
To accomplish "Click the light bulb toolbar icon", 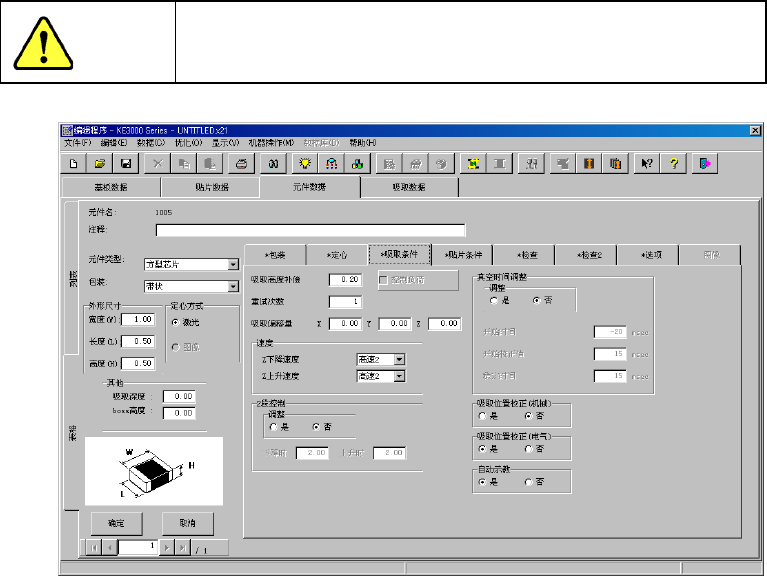I will pyautogui.click(x=306, y=163).
